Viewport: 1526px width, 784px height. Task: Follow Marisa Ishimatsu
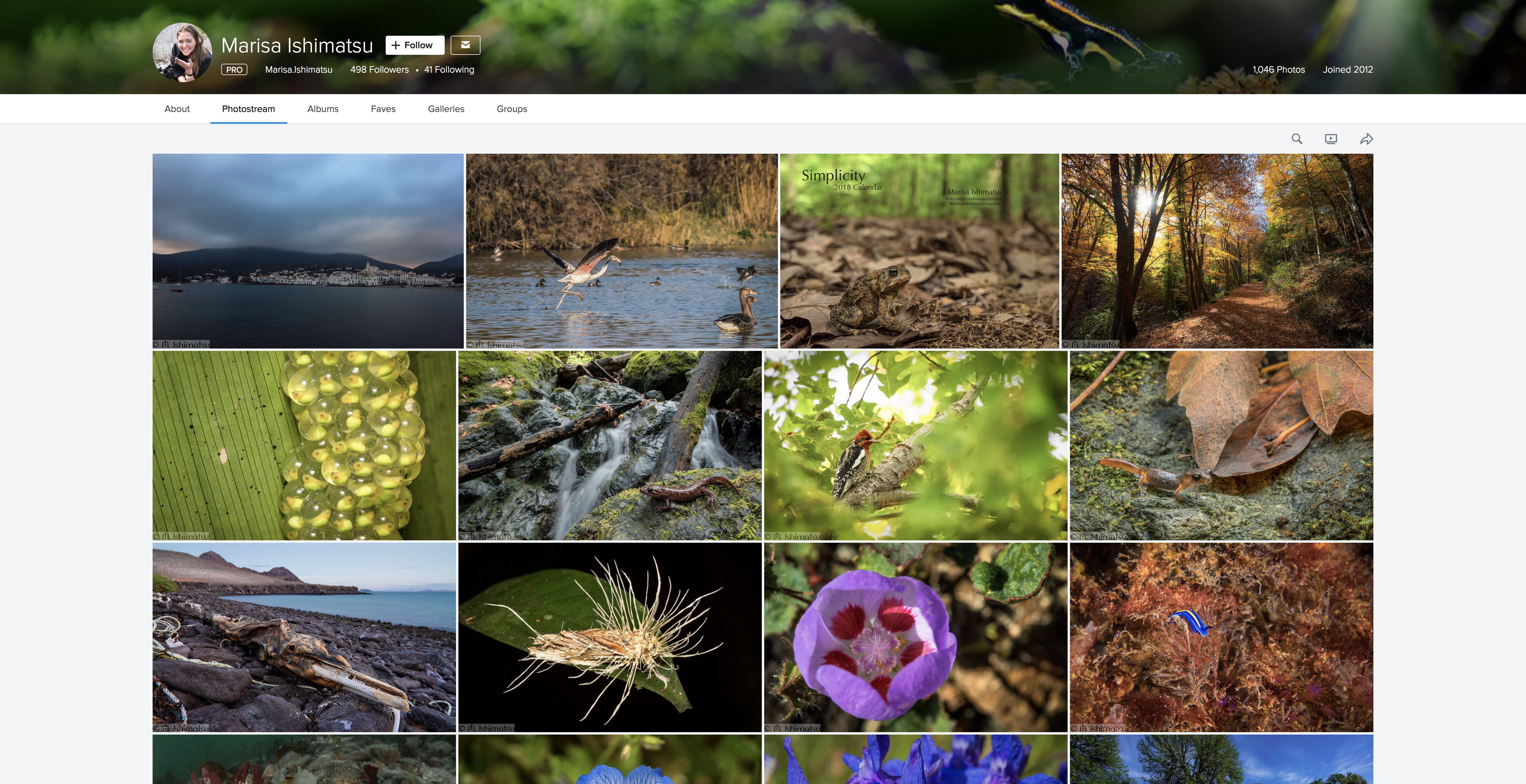[x=415, y=45]
